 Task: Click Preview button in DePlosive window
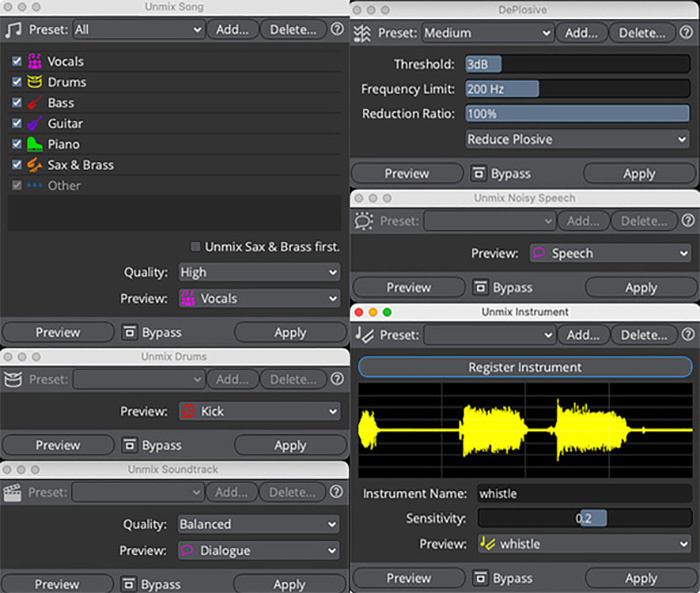407,173
